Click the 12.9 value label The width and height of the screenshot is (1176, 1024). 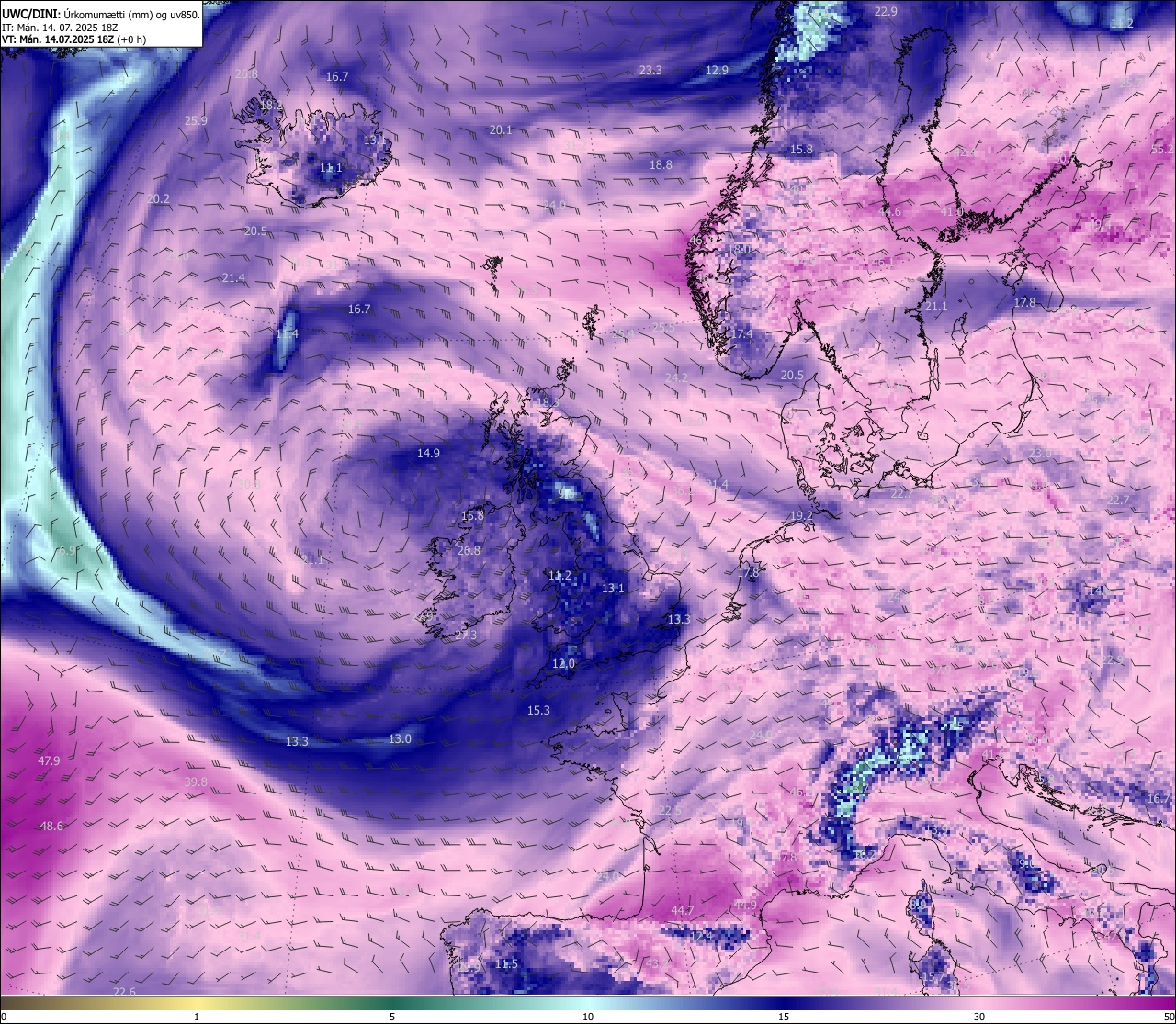click(x=717, y=71)
